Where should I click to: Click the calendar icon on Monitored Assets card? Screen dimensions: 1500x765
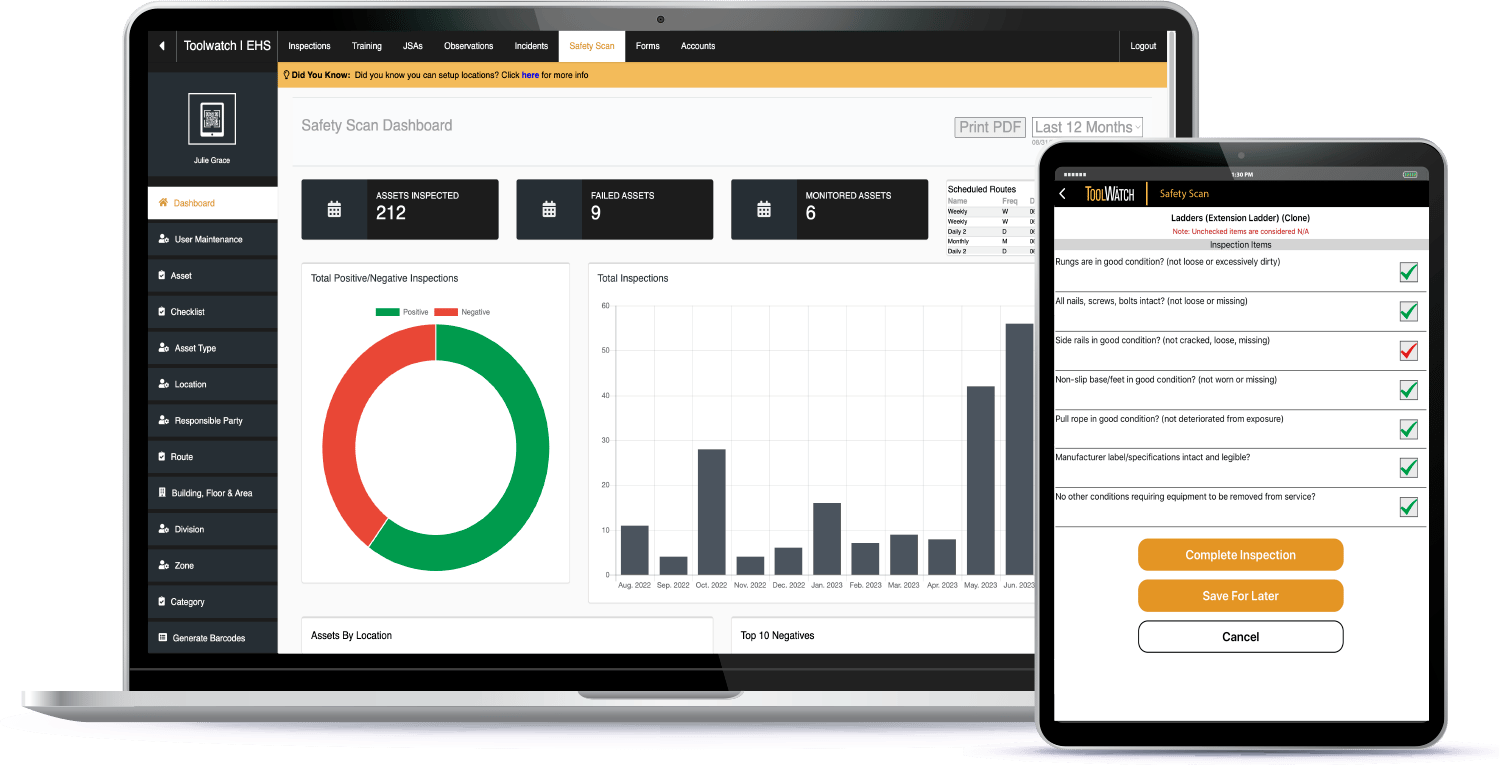[x=764, y=210]
